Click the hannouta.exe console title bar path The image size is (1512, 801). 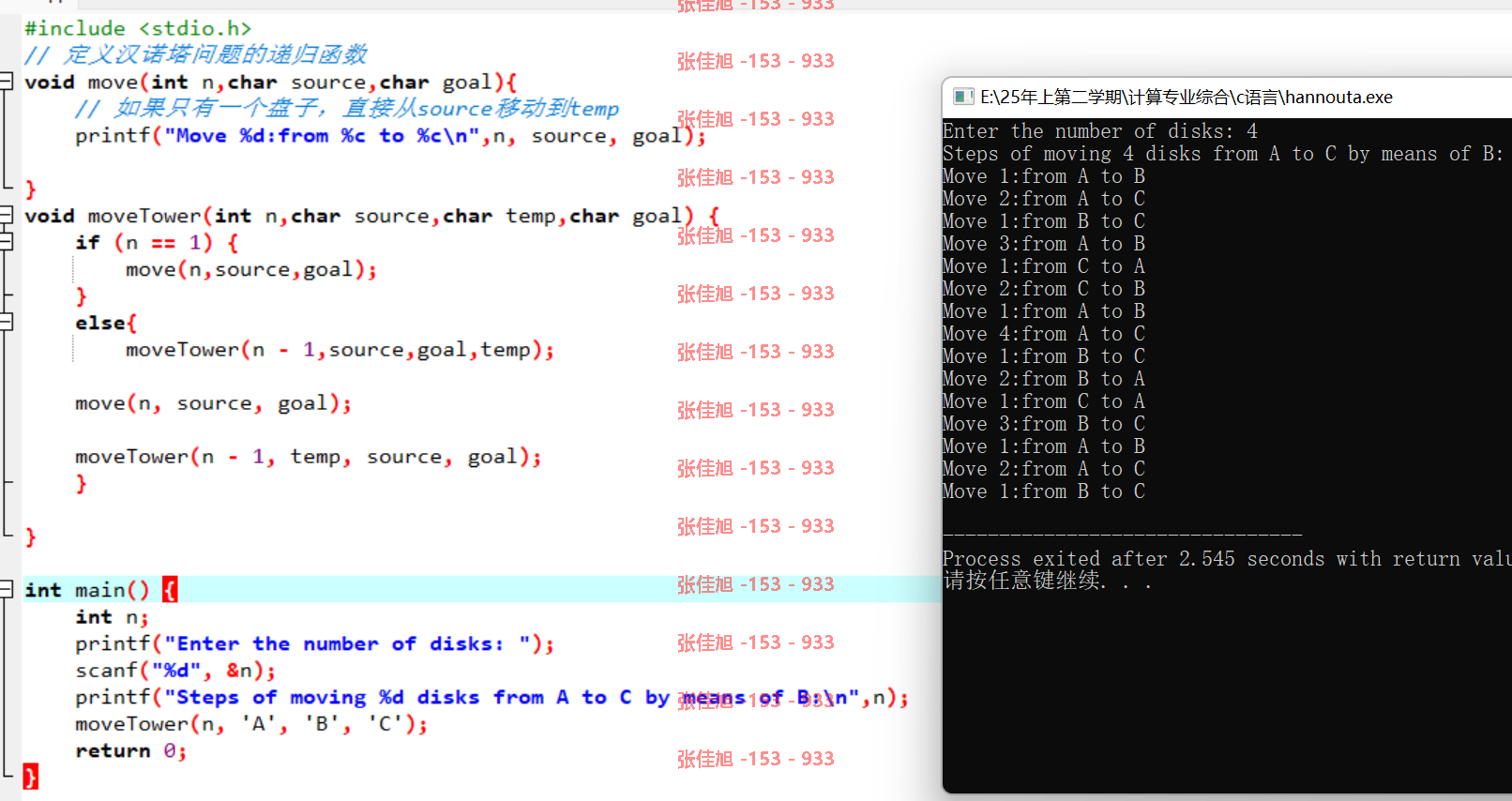(x=1187, y=97)
